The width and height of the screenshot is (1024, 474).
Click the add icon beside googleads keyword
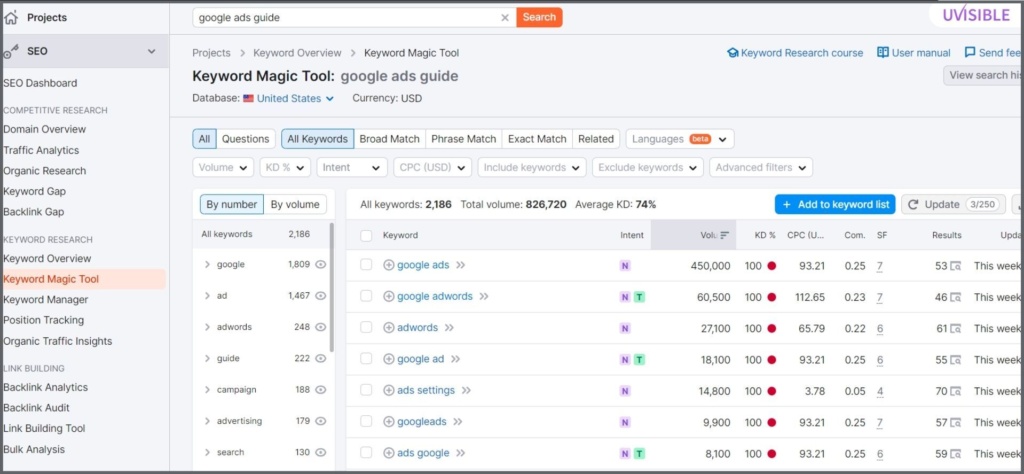click(389, 422)
